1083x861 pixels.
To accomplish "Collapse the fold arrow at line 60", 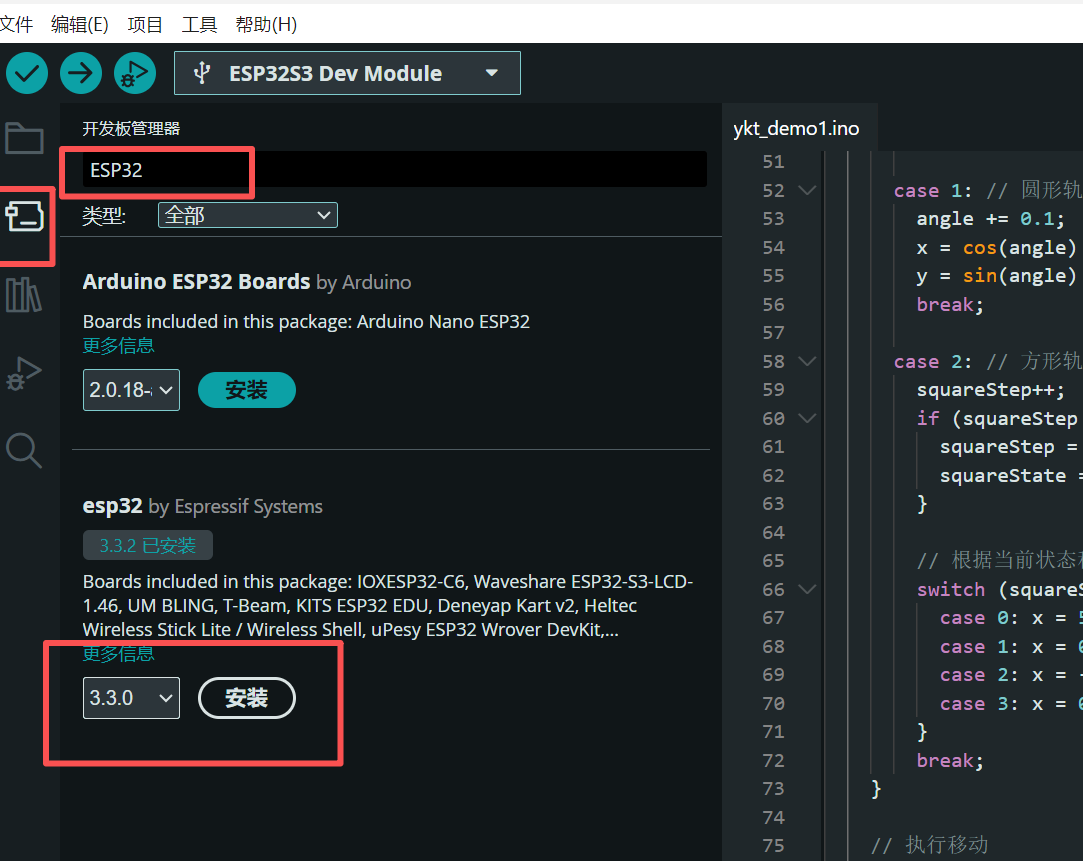I will pos(807,418).
